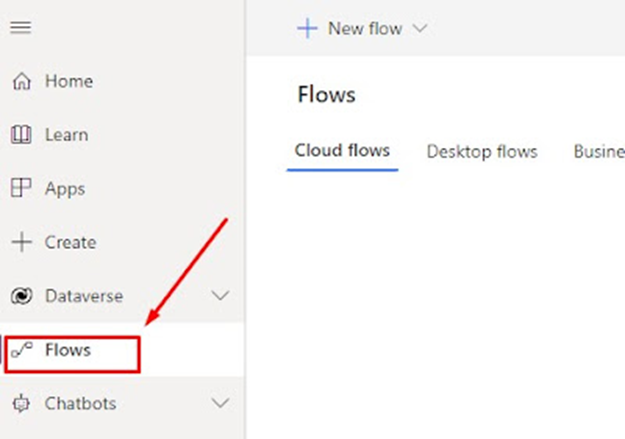Screen dimensions: 625x439
Task: Click the Create plus icon in sidebar
Action: pos(21,243)
